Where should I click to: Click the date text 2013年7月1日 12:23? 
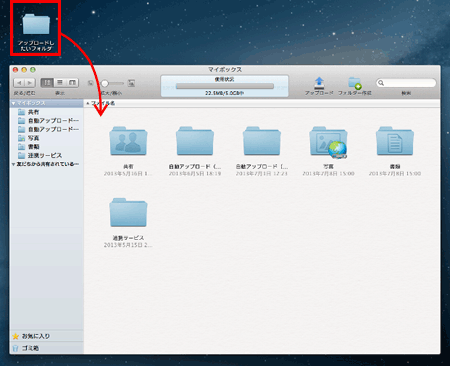tap(262, 174)
